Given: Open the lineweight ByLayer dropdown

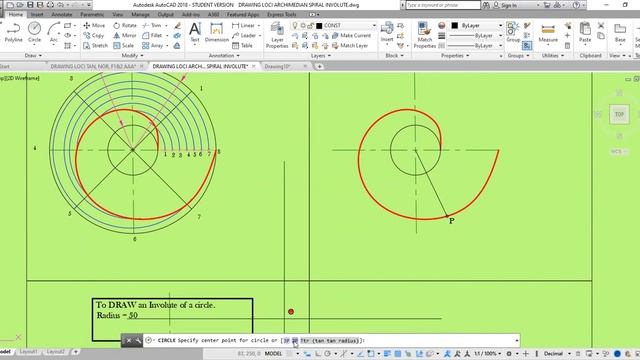Looking at the screenshot, I should click(477, 36).
